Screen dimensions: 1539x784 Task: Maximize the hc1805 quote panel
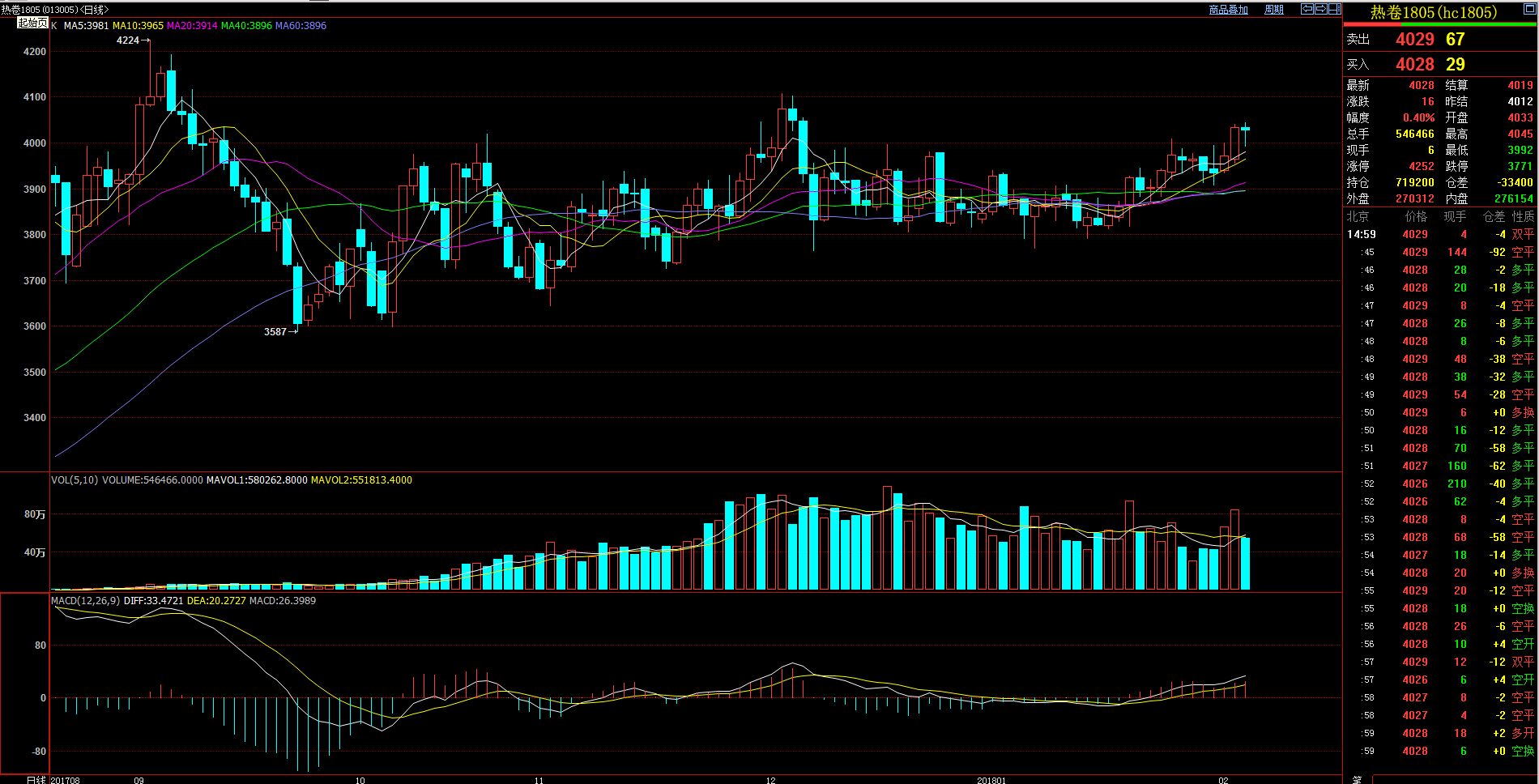1529,9
